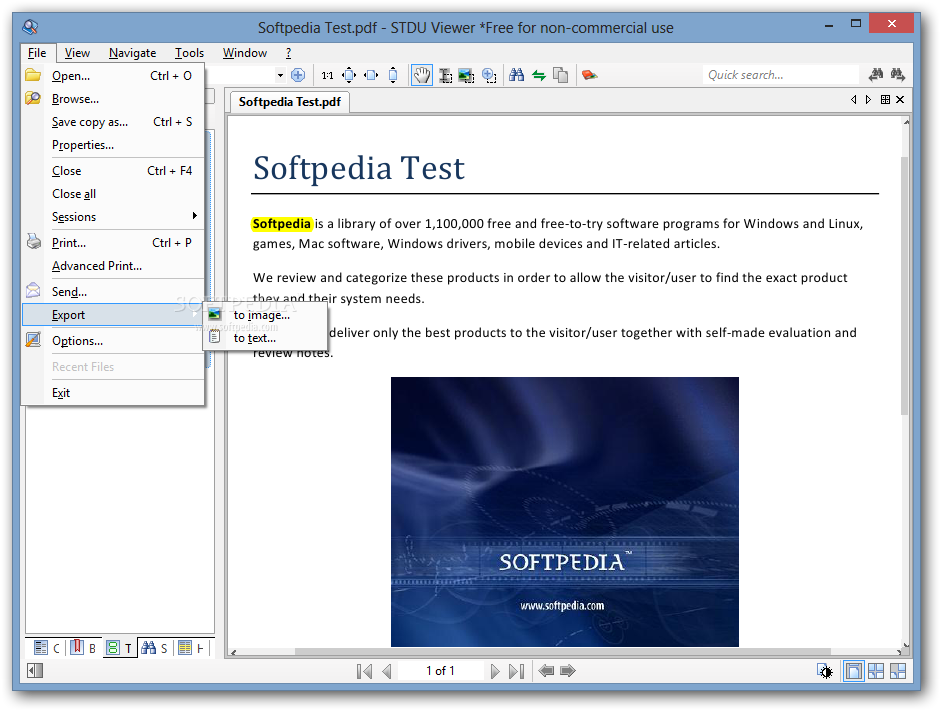941x711 pixels.
Task: Select the text selection tool
Action: (x=445, y=75)
